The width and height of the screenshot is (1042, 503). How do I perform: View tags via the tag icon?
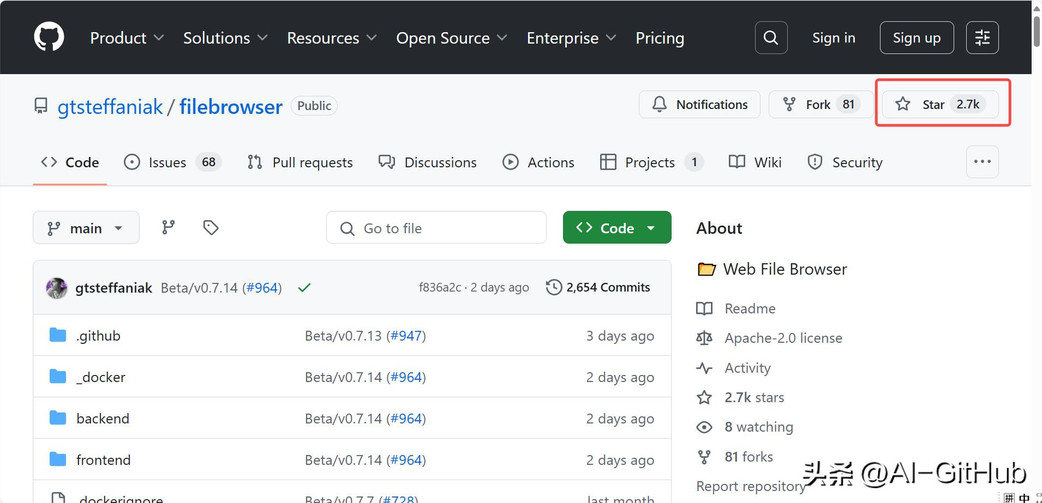pos(211,228)
